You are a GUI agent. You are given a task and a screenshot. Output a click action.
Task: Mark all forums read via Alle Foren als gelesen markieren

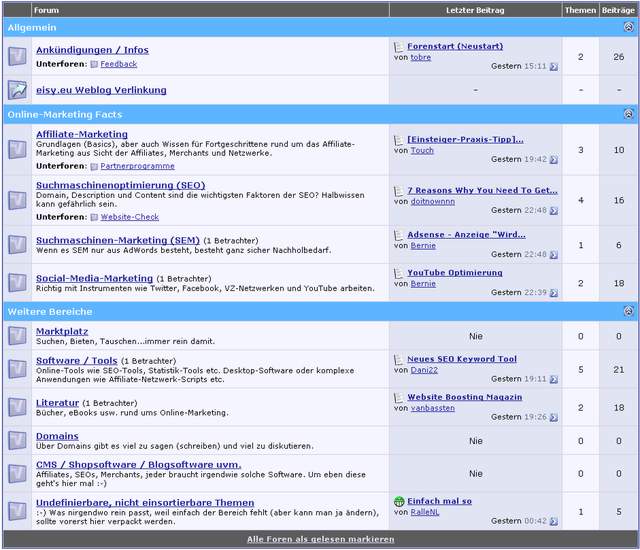(x=320, y=539)
